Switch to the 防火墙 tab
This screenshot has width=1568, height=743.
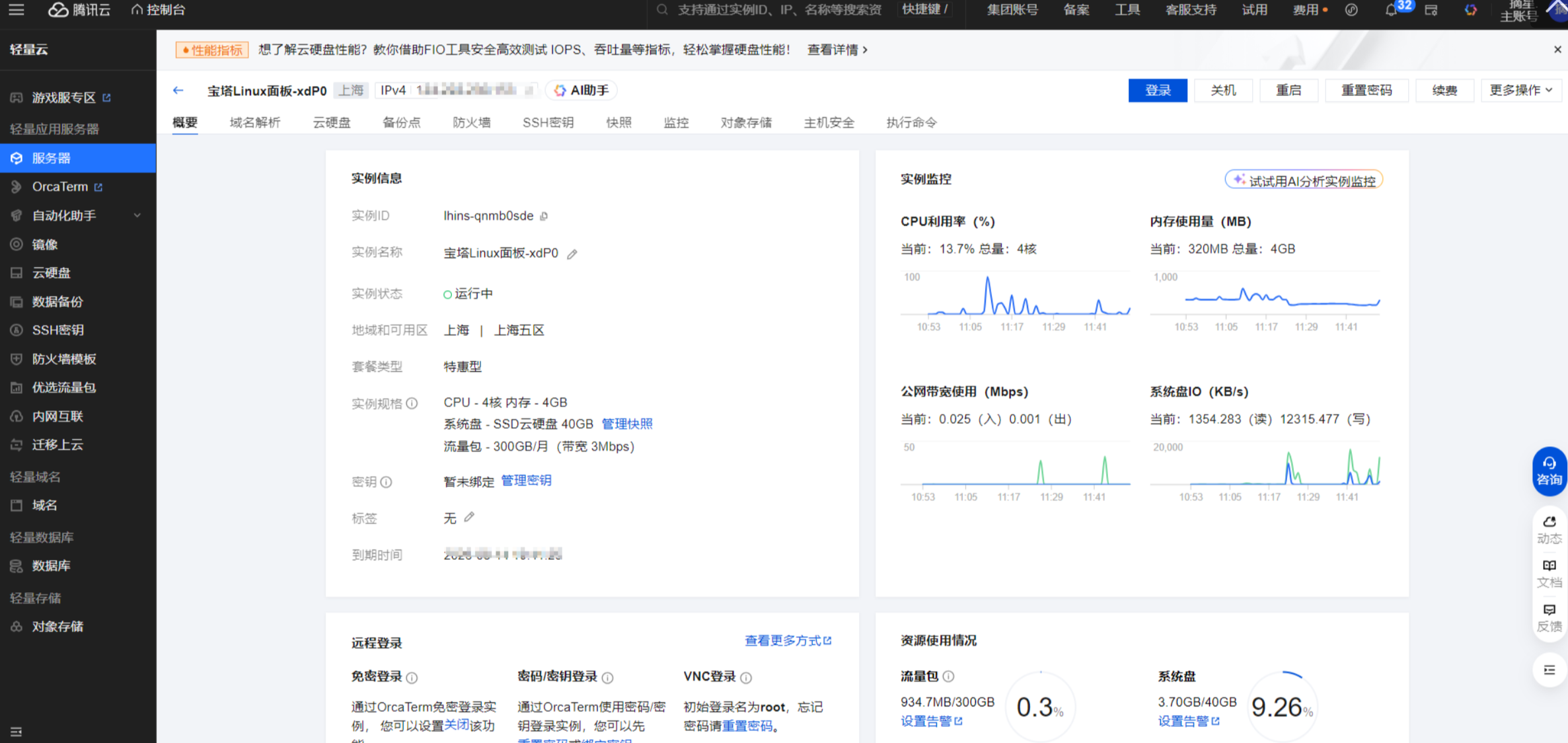click(x=471, y=122)
